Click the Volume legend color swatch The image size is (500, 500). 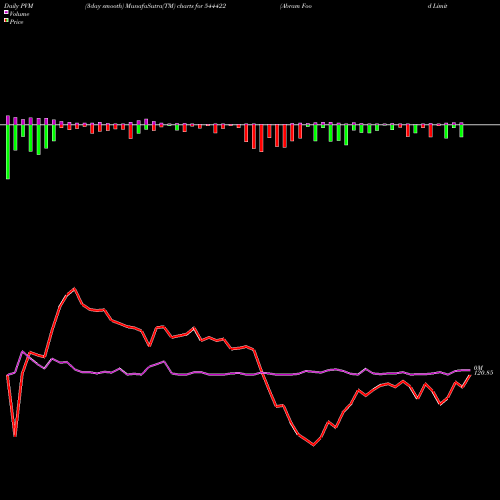tap(6, 12)
